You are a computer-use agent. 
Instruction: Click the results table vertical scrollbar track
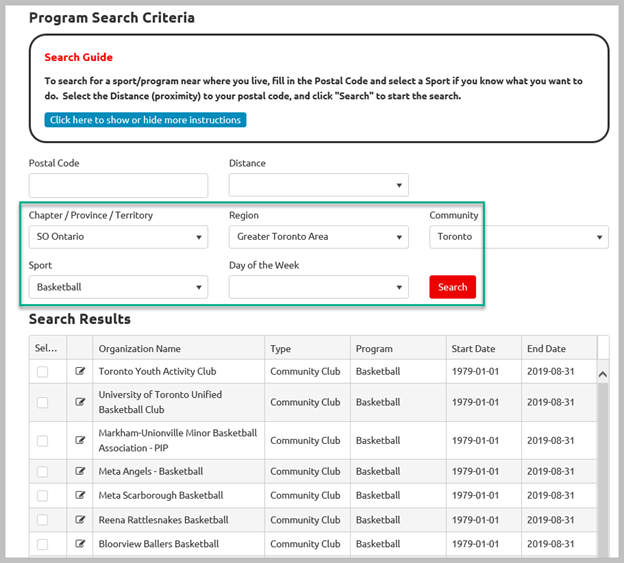(603, 469)
